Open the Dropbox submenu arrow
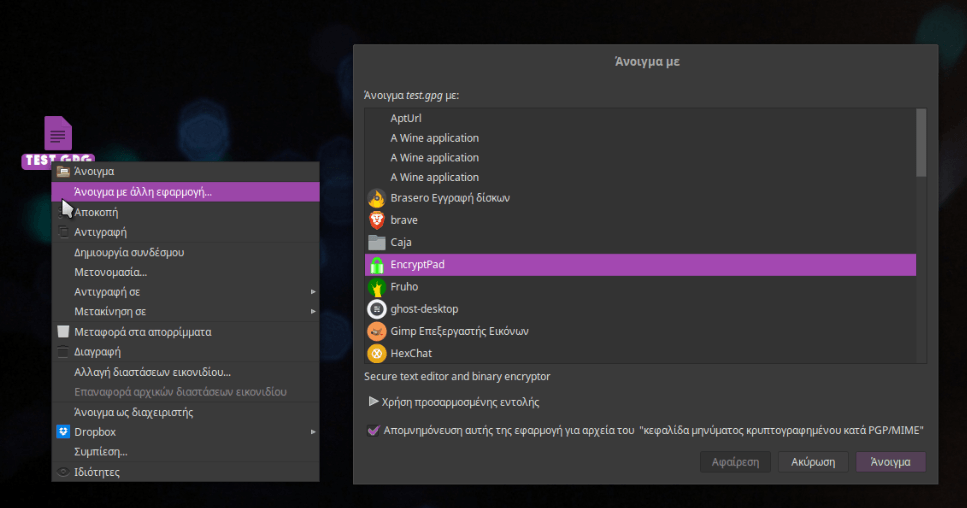Viewport: 967px width, 508px height. [313, 432]
